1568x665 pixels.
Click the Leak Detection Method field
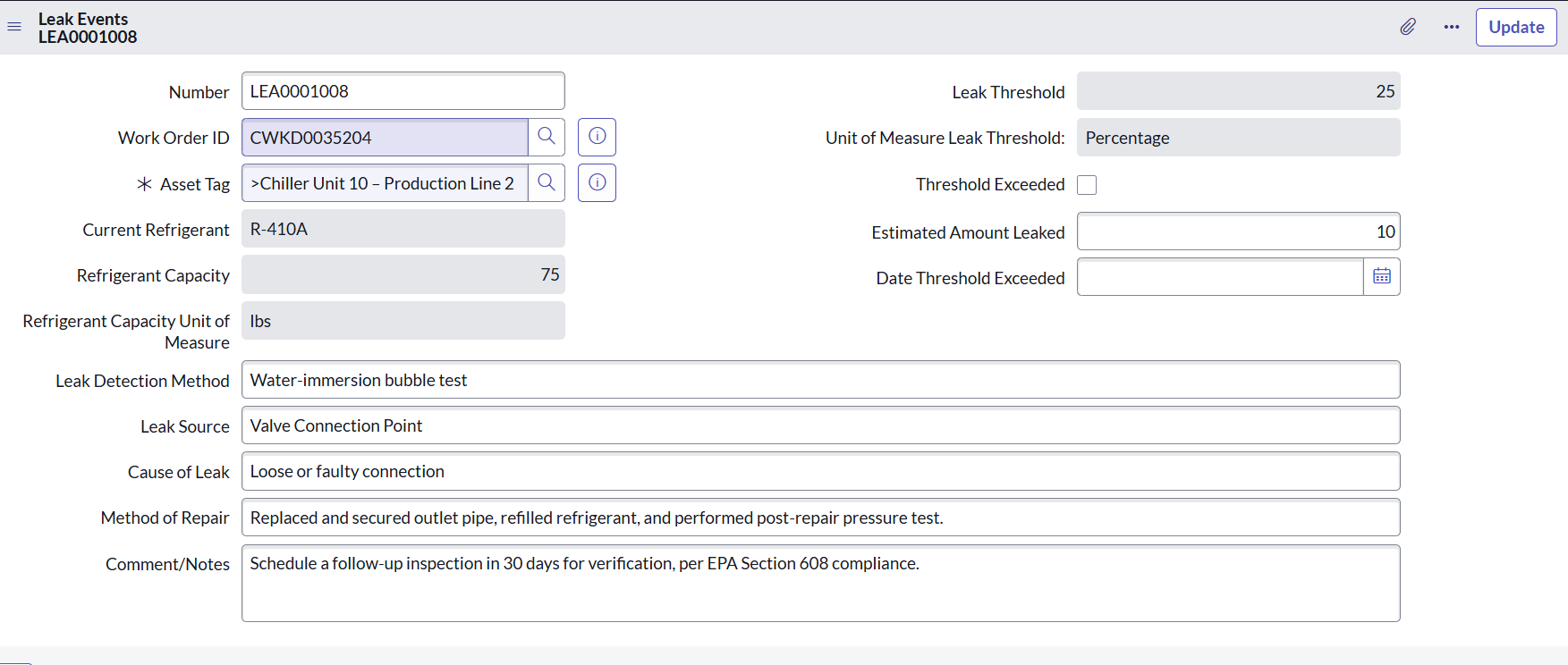[820, 380]
